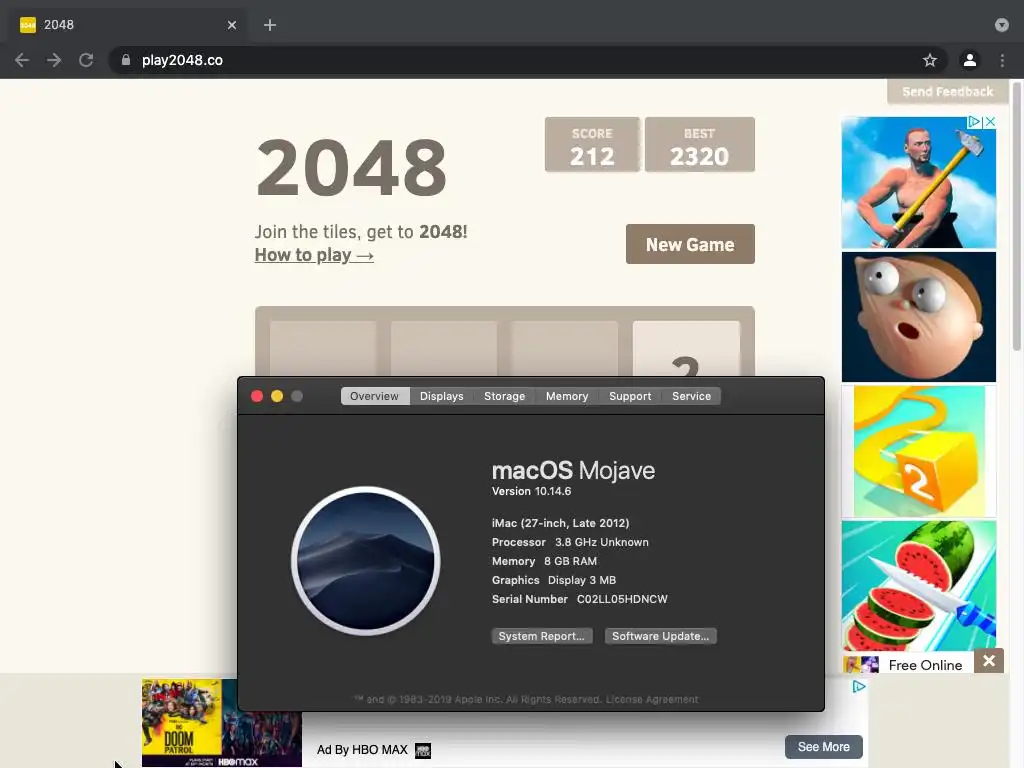Close the Free Online ad with the X button
This screenshot has height=768, width=1024.
(x=989, y=661)
